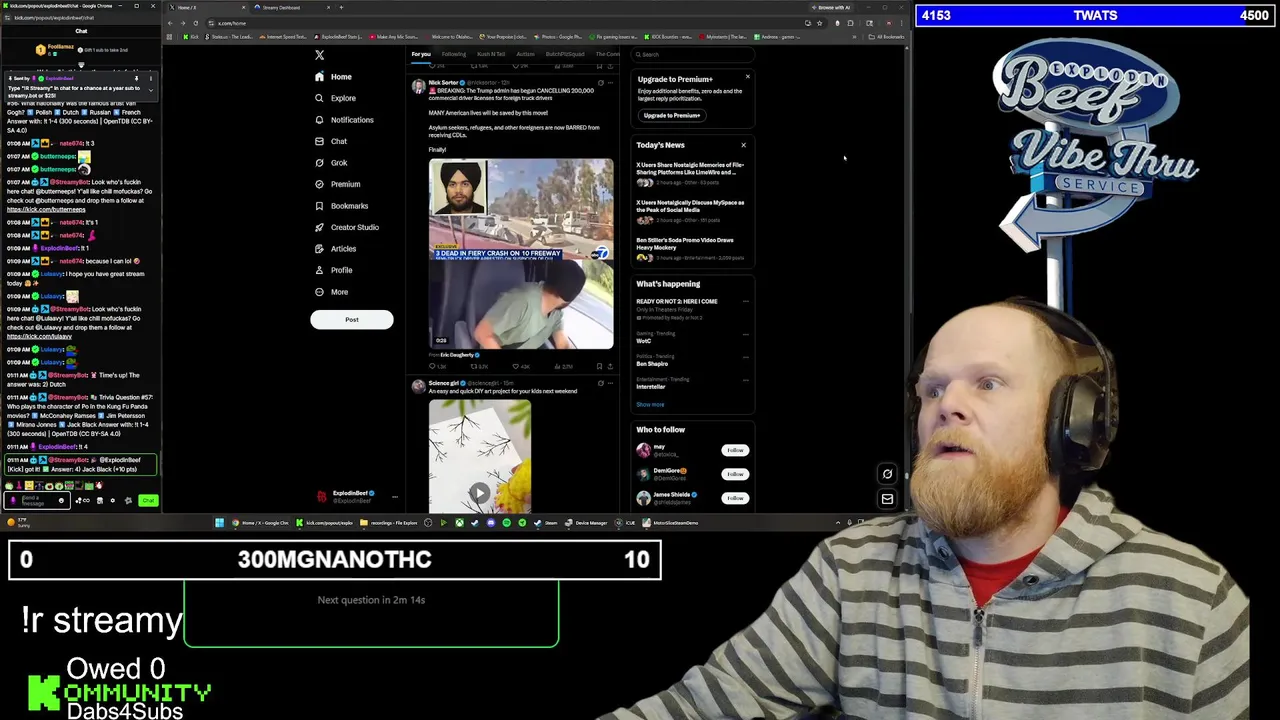The height and width of the screenshot is (720, 1280).
Task: Open options for the WotC trend
Action: tap(745, 334)
